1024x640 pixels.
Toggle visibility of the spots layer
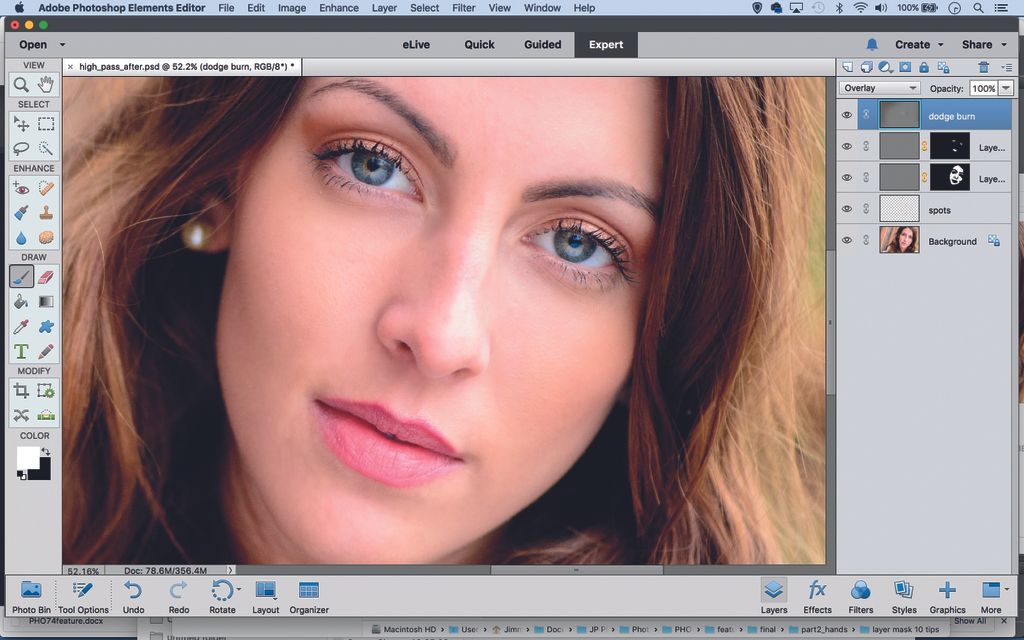coord(847,210)
